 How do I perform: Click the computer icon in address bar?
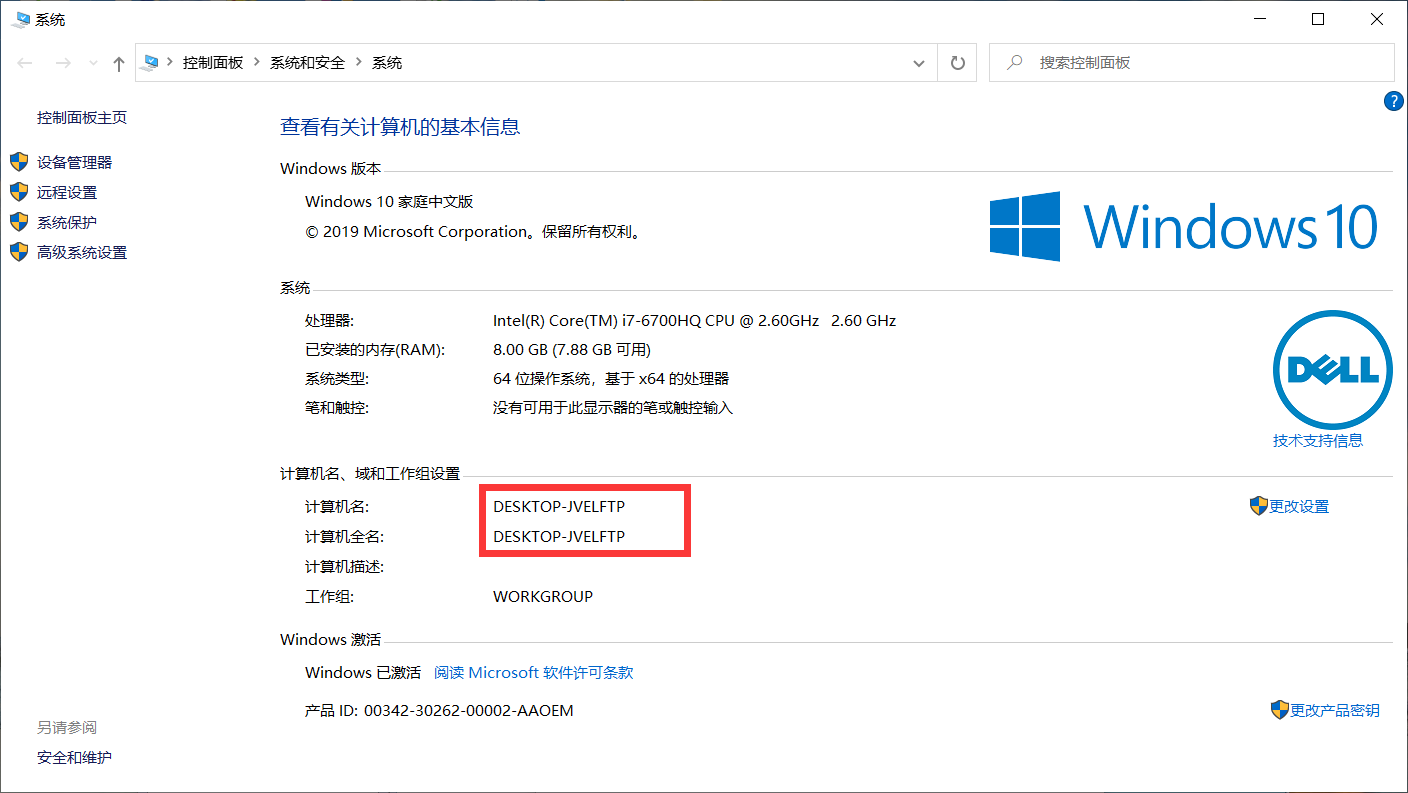point(151,62)
